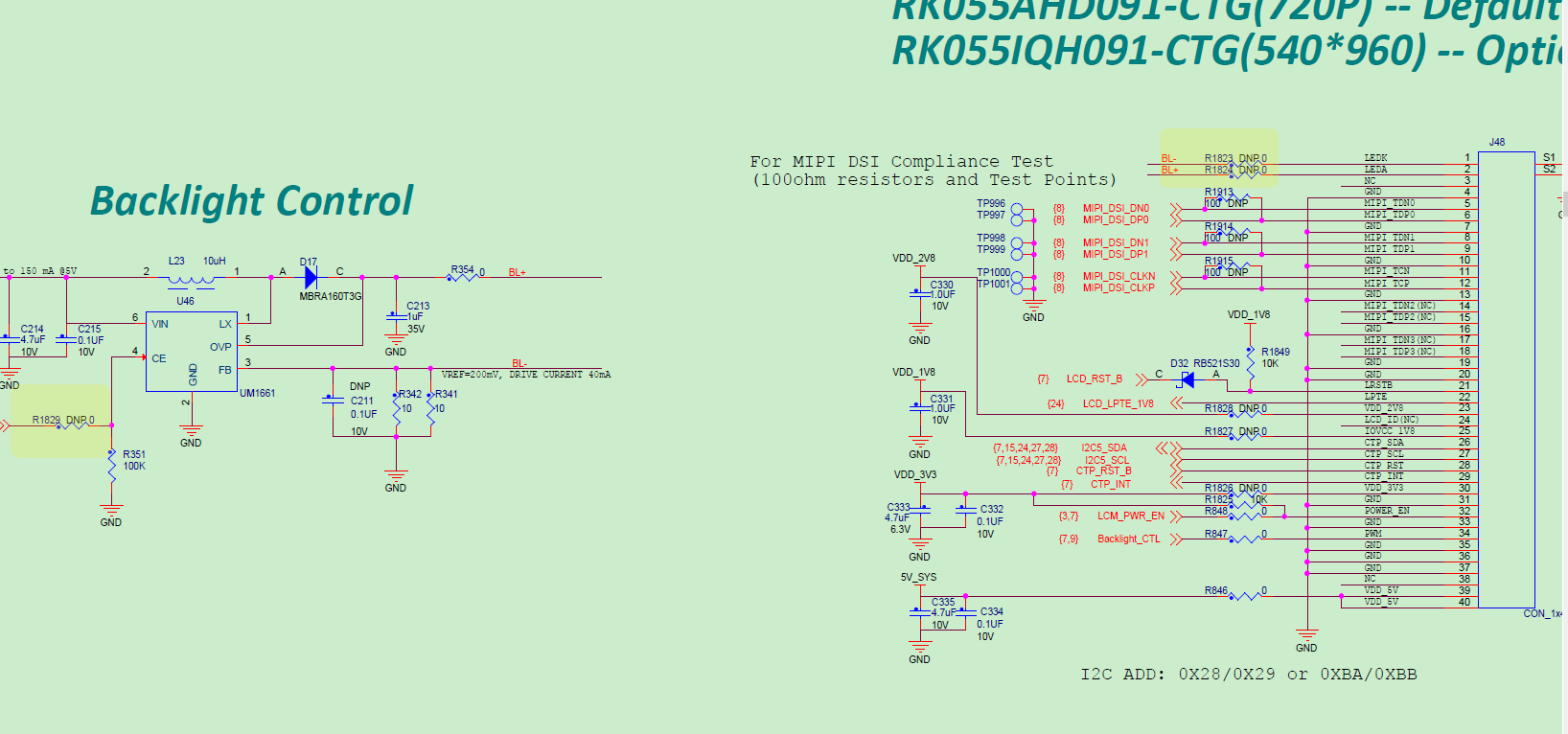Click the Backlight Control title text

(251, 201)
